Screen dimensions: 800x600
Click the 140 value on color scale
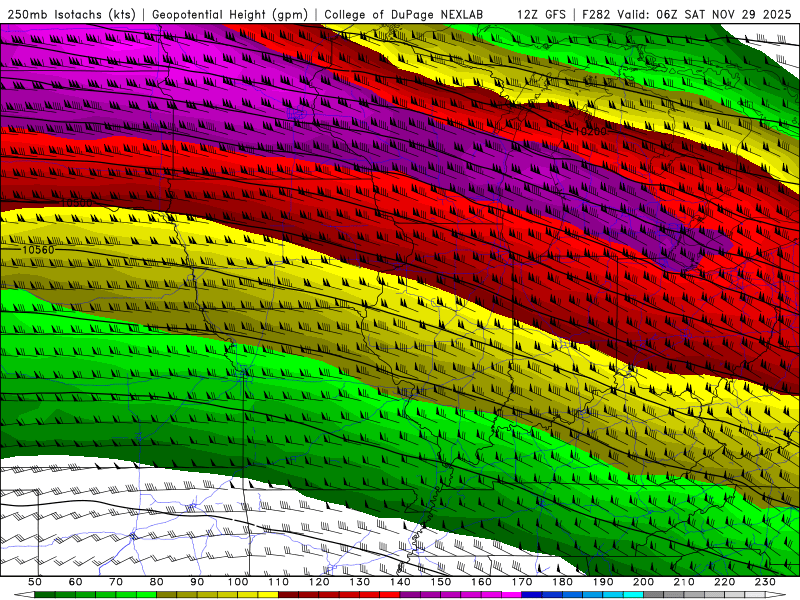point(400,582)
